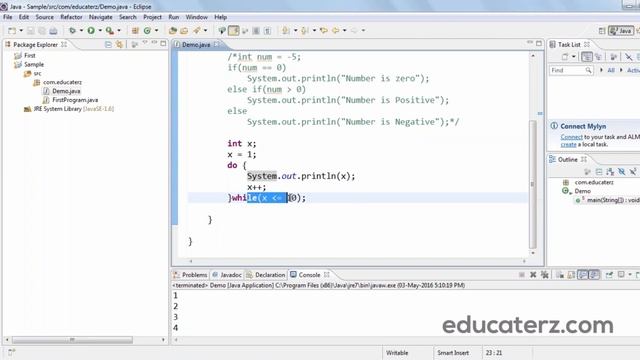
Task: Open the New Java Class dropdown arrow
Action: coord(156,31)
